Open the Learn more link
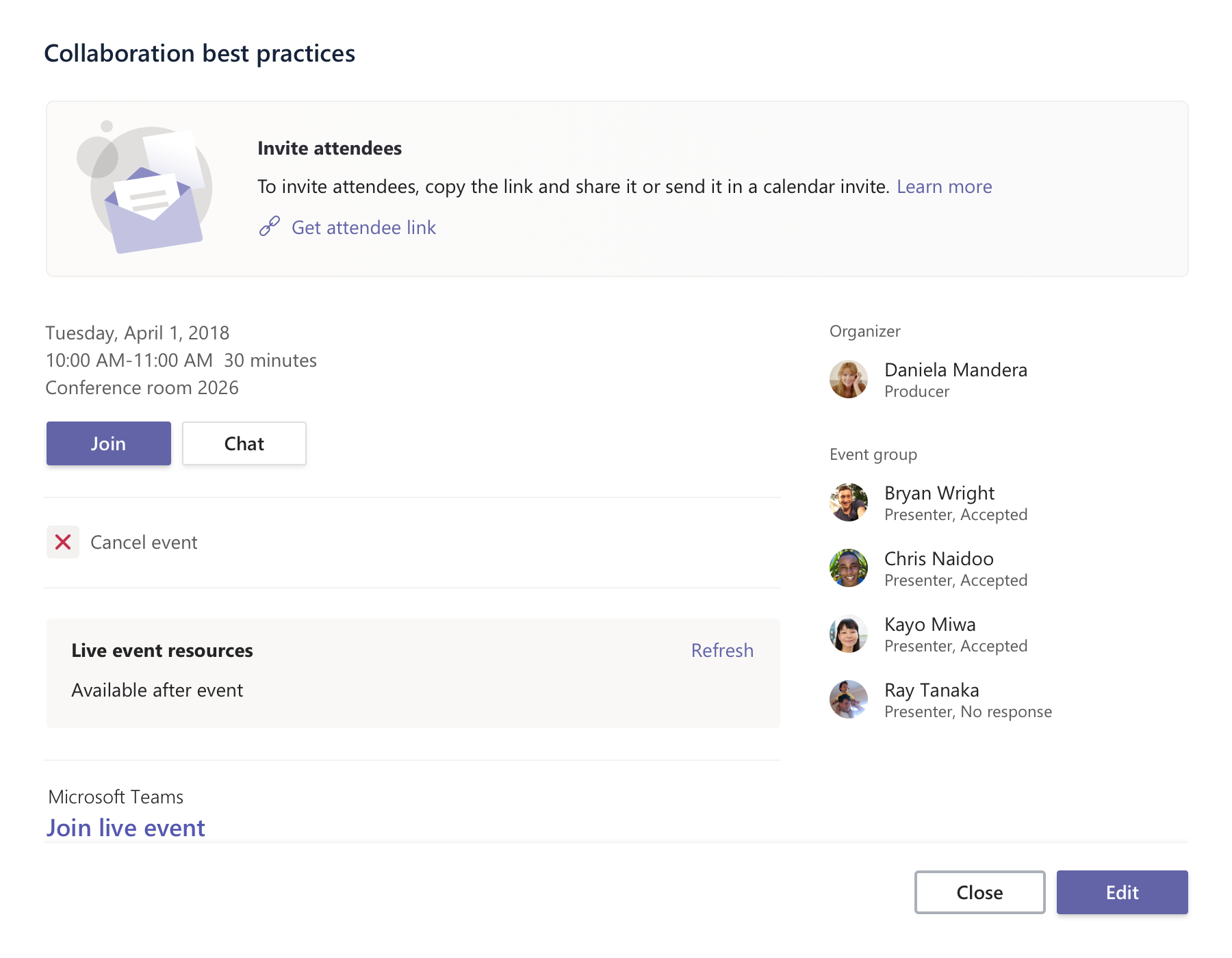This screenshot has width=1232, height=958. point(944,187)
